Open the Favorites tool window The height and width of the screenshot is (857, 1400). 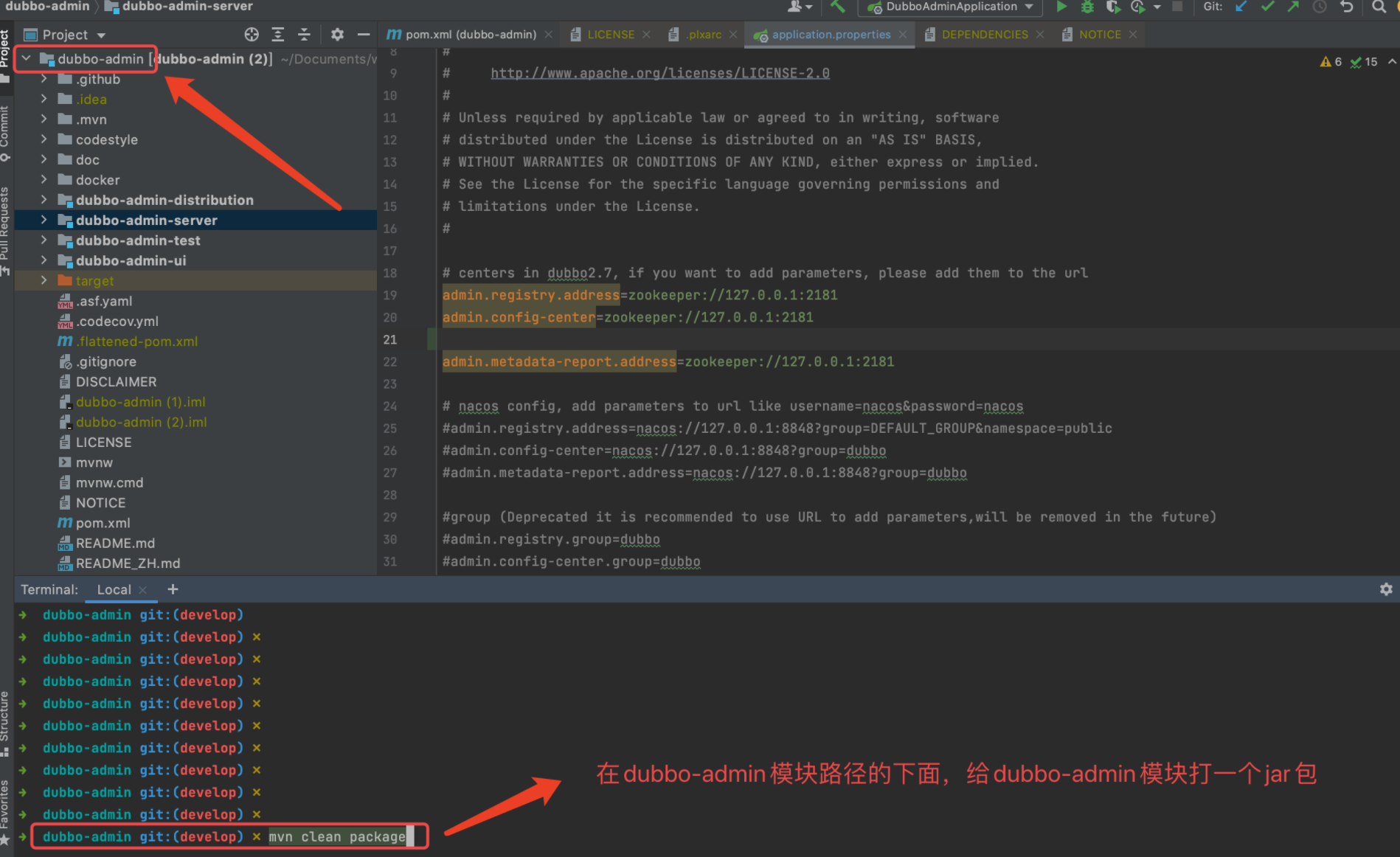pos(5,811)
